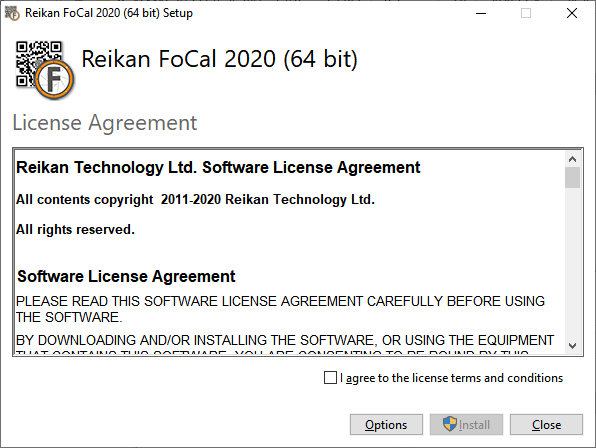Check the agree to license terms box
Image resolution: width=596 pixels, height=448 pixels.
330,378
